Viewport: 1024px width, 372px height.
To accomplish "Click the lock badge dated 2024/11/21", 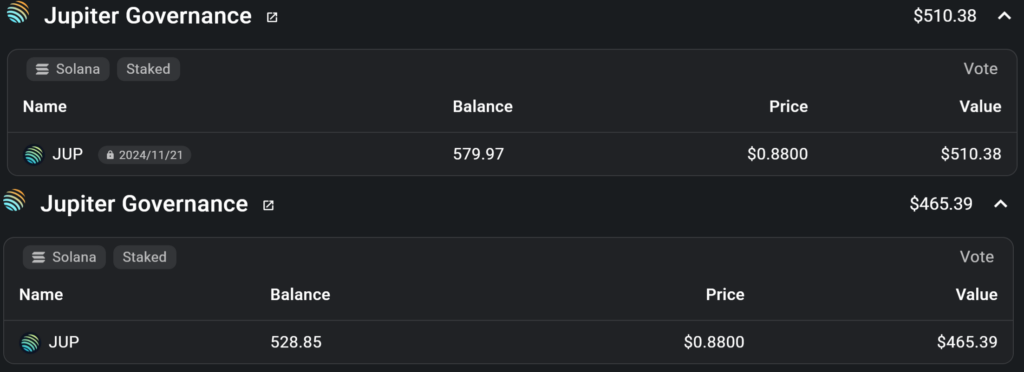I will coord(144,155).
